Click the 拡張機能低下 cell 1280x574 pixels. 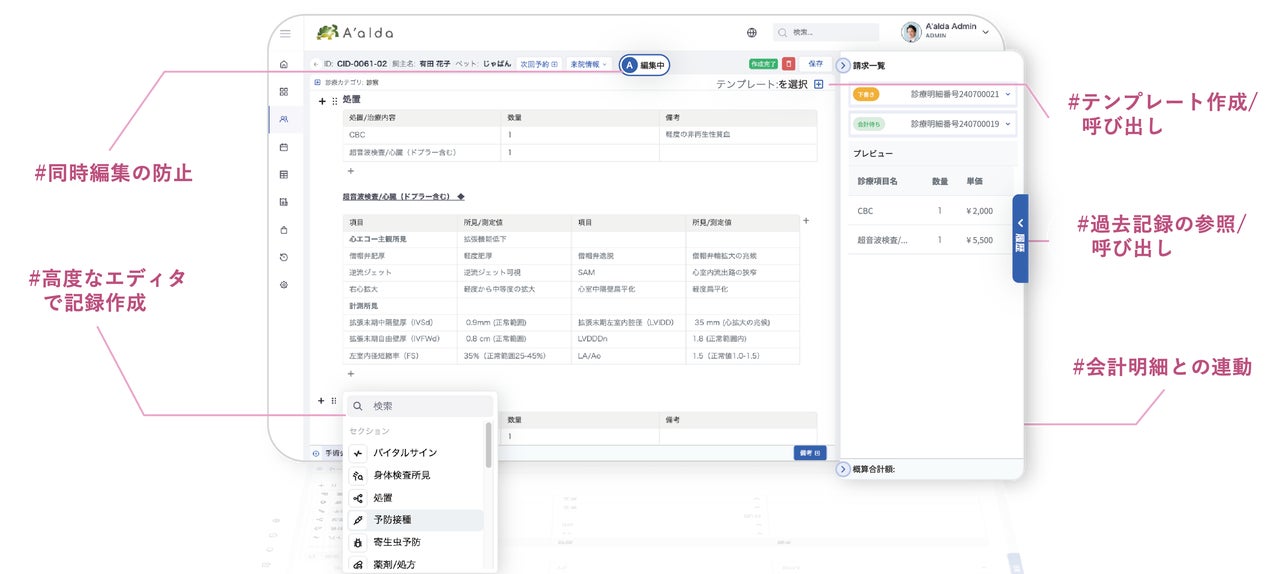514,240
